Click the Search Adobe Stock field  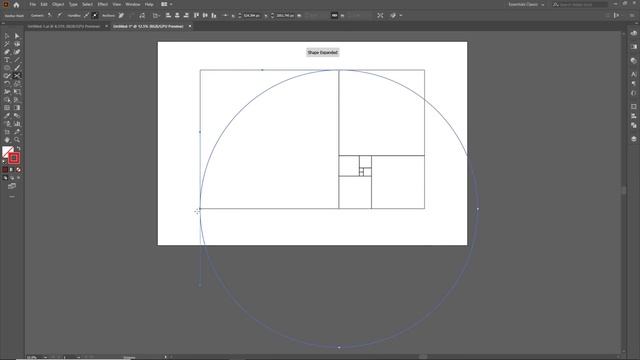[580, 4]
